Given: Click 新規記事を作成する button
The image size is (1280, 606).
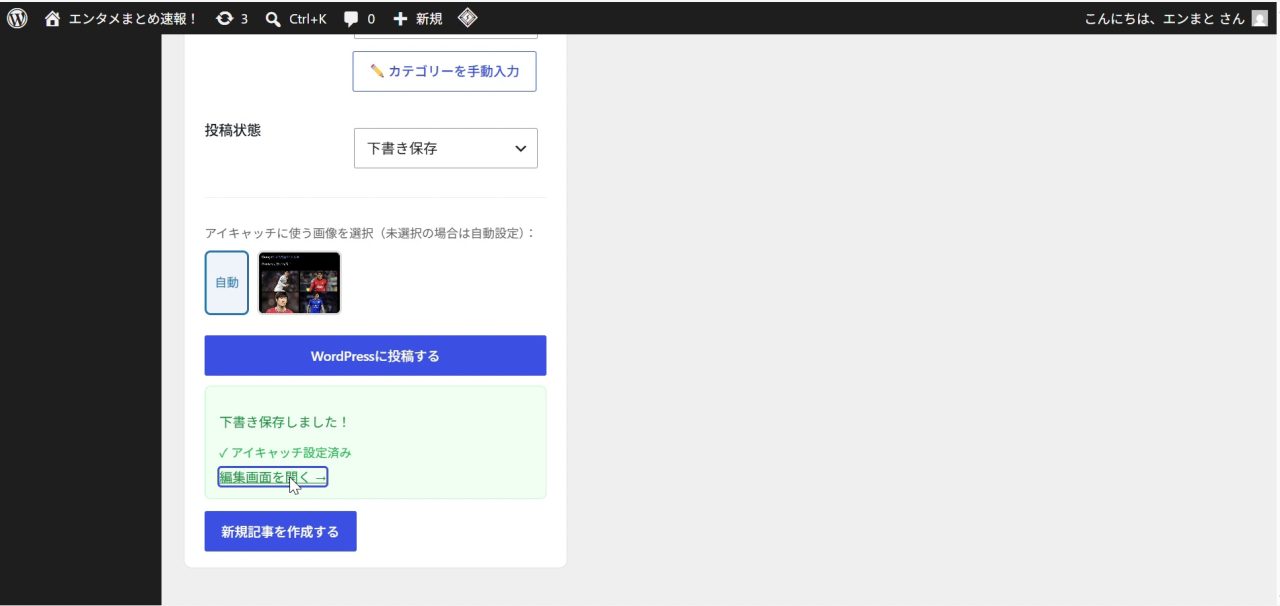Looking at the screenshot, I should click(x=280, y=531).
